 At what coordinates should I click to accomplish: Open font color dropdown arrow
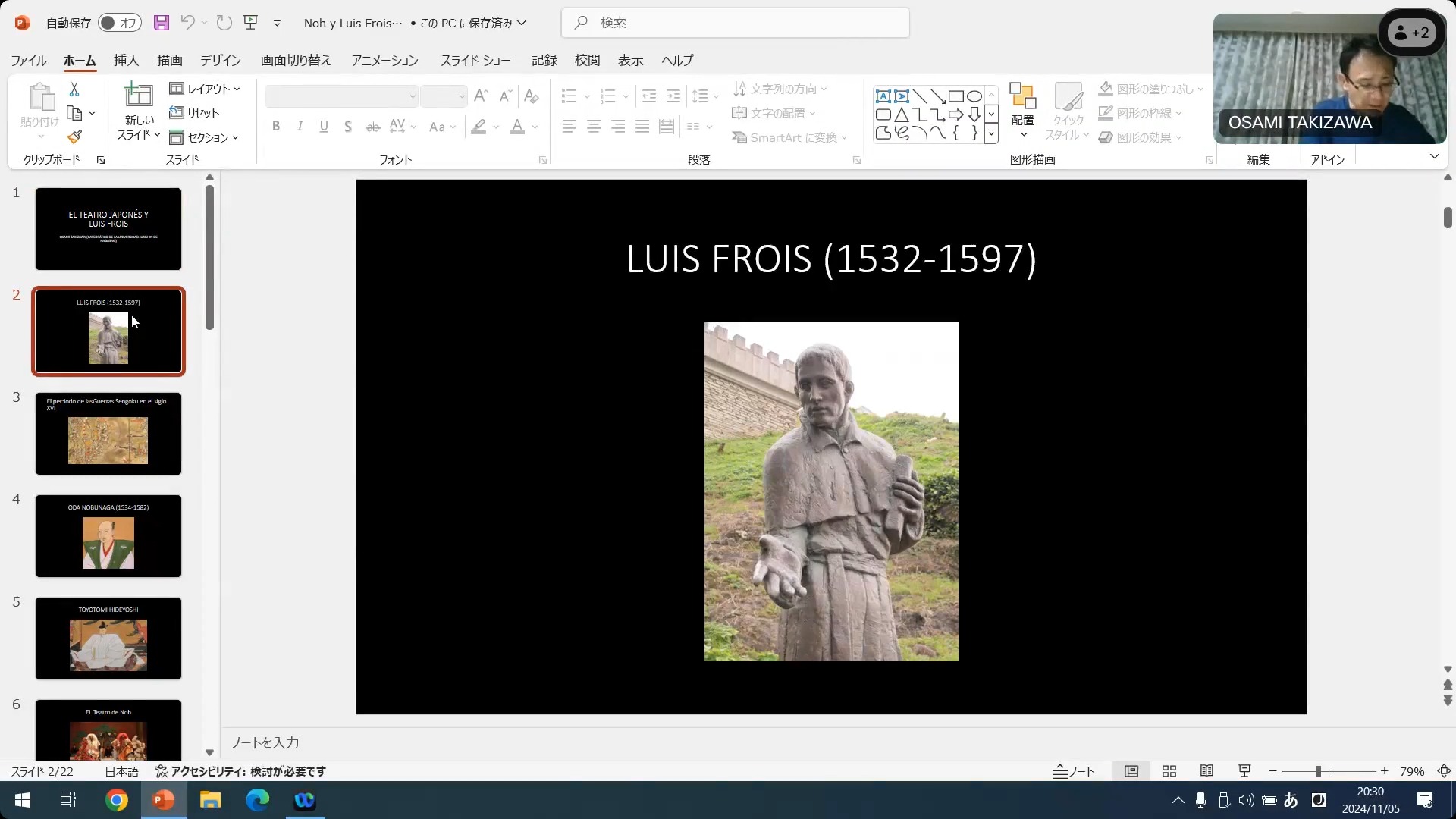(535, 127)
